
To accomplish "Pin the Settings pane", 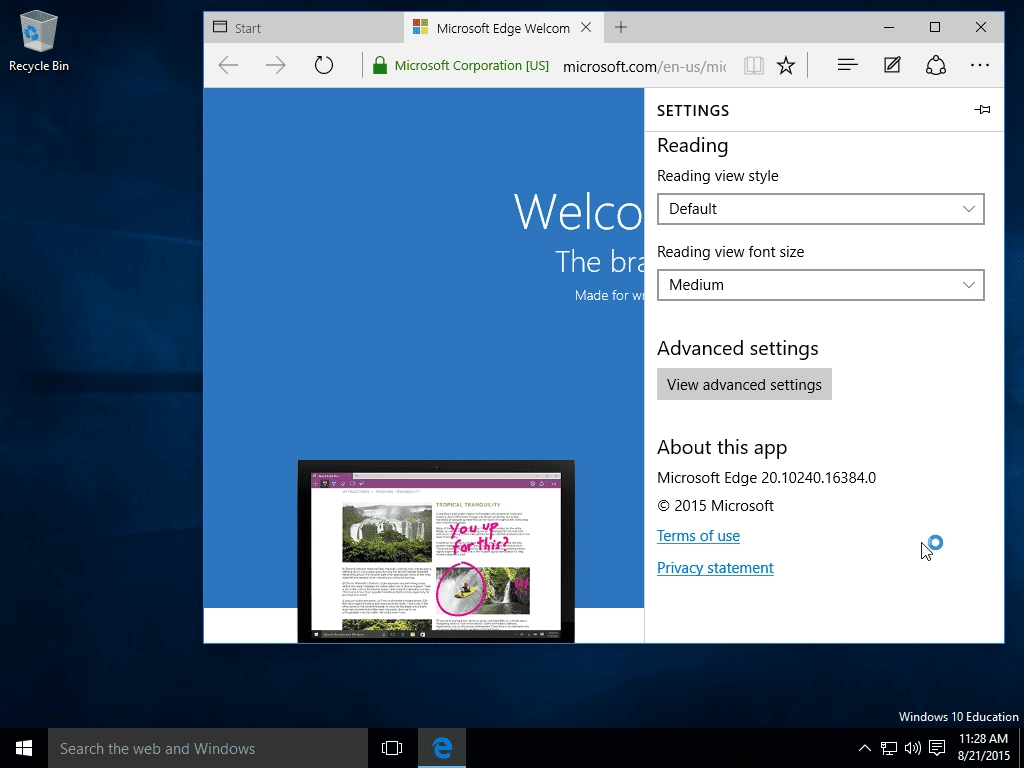I will point(982,110).
